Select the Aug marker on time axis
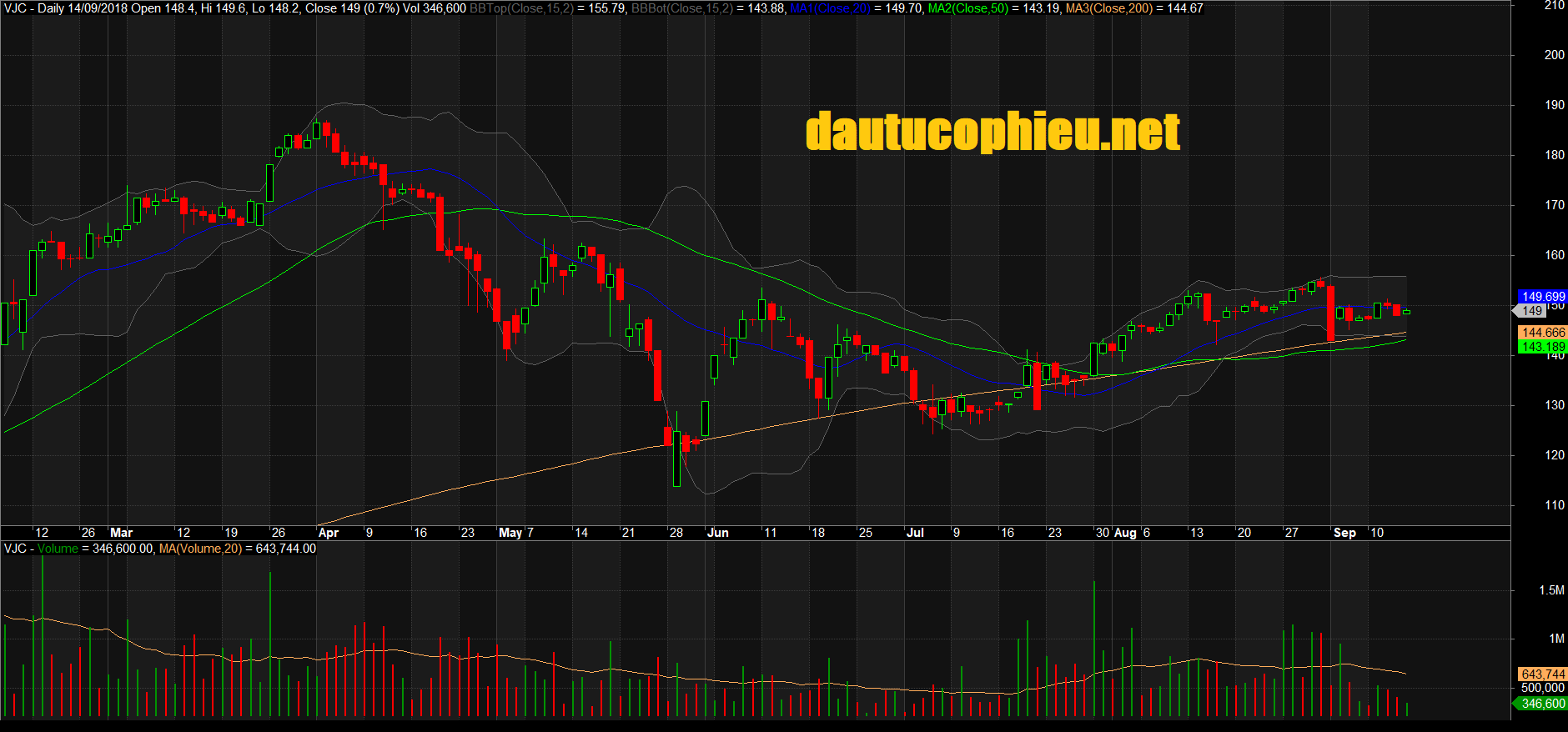Screen dimensions: 1568x732 (1125, 533)
